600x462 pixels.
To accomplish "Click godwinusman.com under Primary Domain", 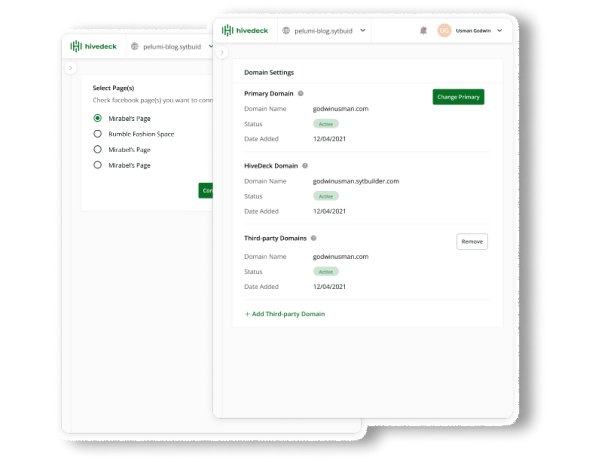I will pyautogui.click(x=341, y=109).
